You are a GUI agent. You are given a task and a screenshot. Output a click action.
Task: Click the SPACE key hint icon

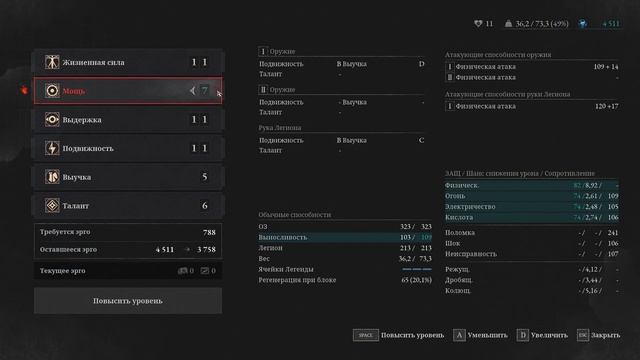tap(365, 335)
